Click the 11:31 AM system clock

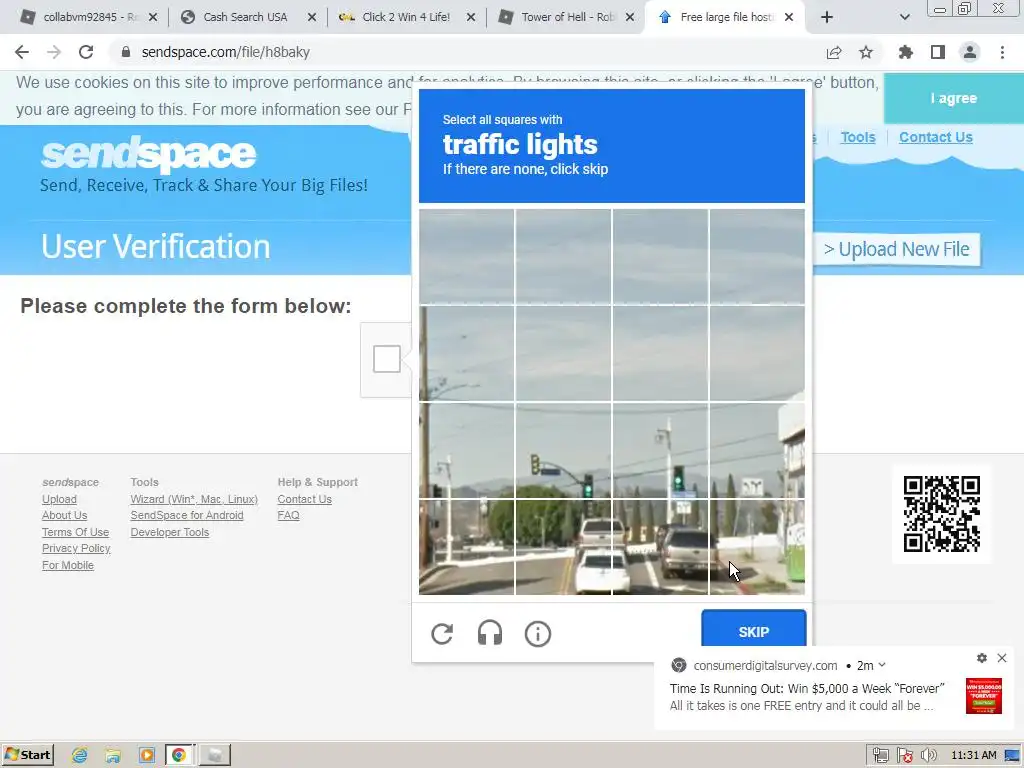click(x=974, y=756)
